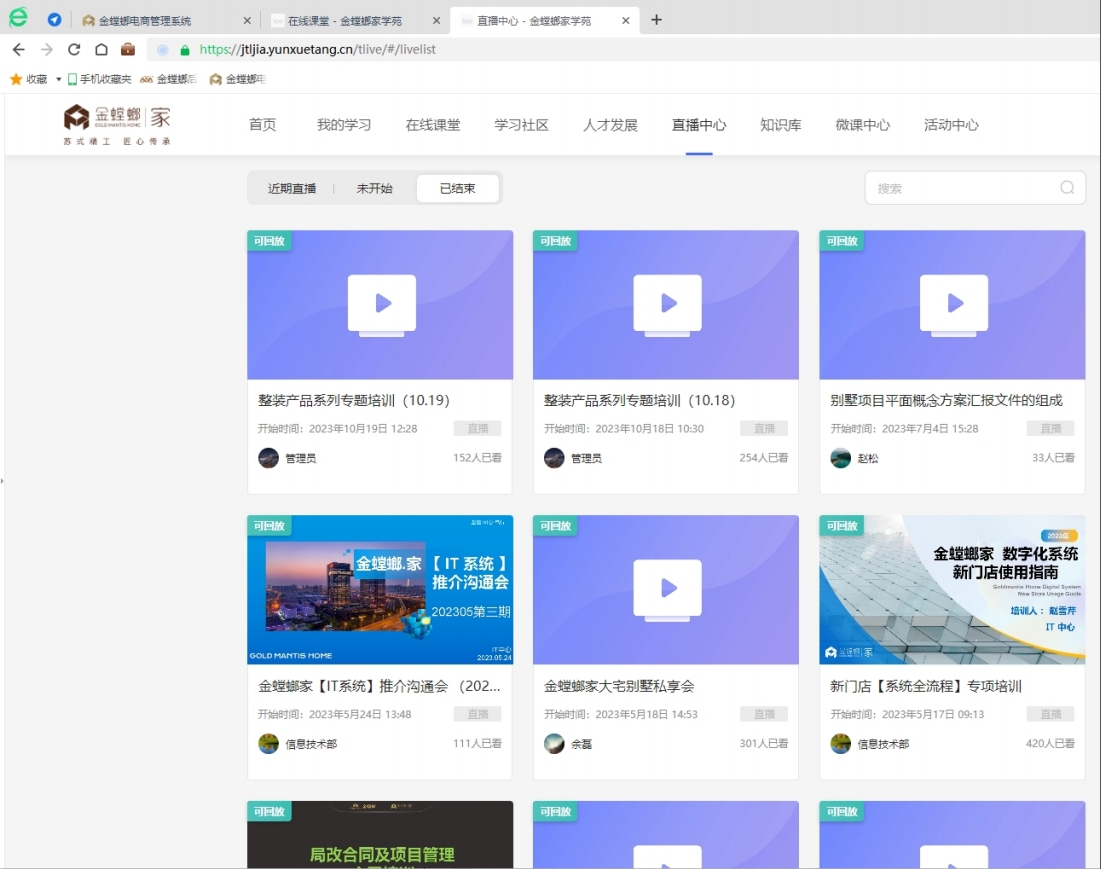Select the 已结束 filter
Viewport: 1101px width, 869px height.
(x=458, y=188)
